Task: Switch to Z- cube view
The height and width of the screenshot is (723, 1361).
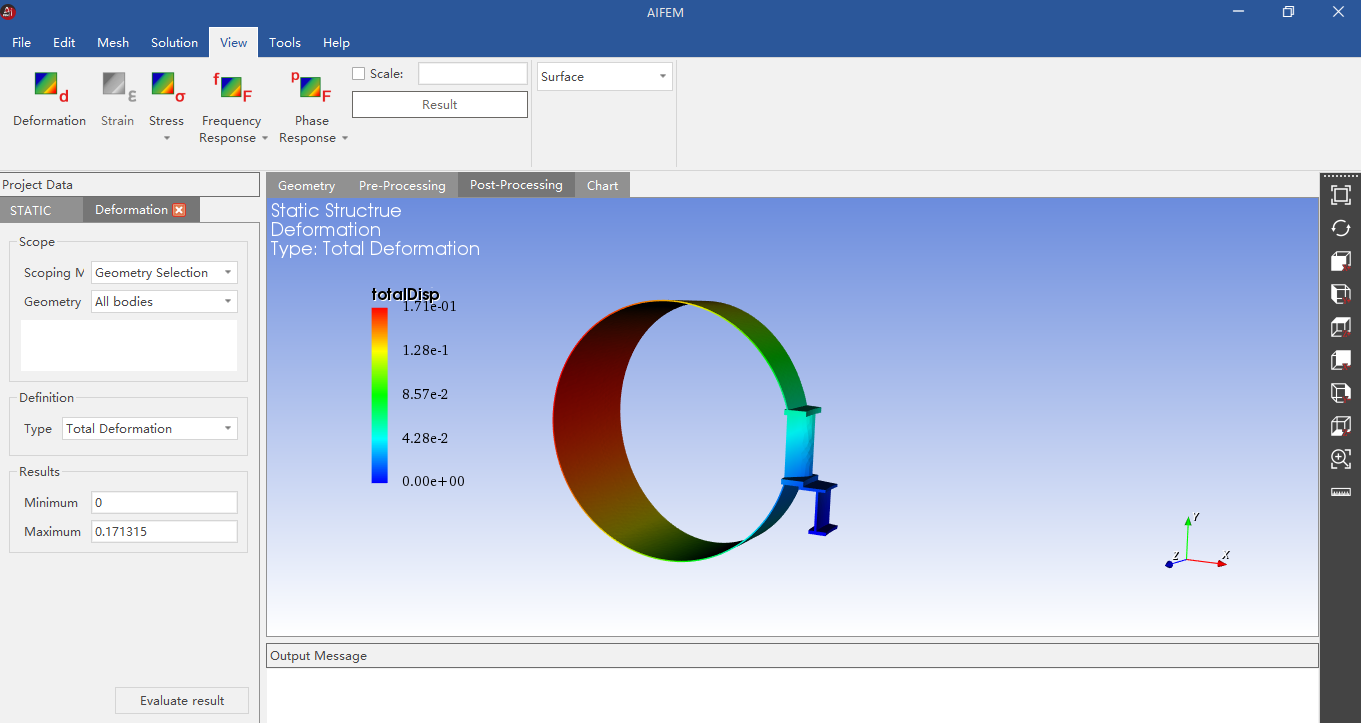Action: tap(1341, 426)
